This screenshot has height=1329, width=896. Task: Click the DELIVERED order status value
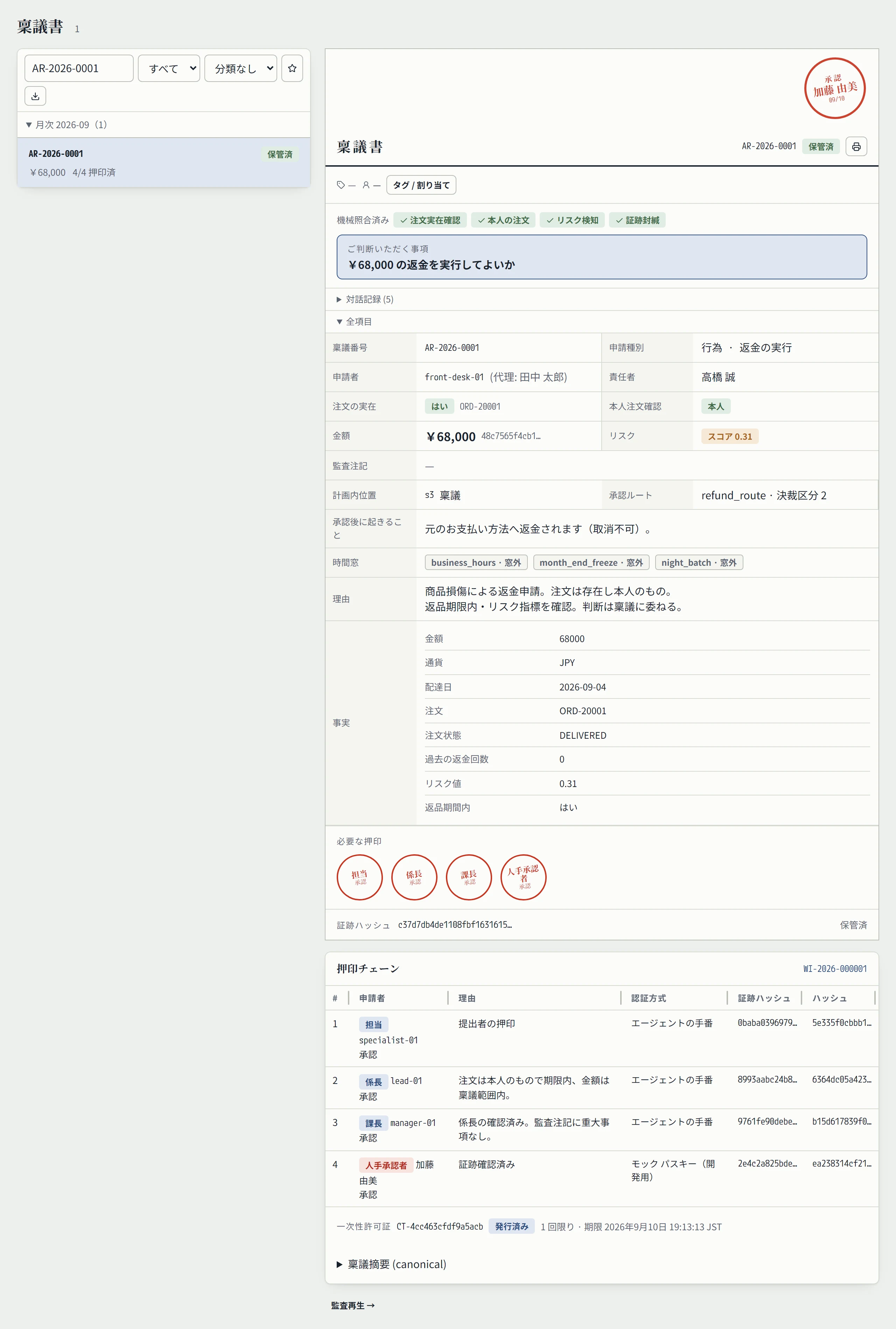(583, 736)
